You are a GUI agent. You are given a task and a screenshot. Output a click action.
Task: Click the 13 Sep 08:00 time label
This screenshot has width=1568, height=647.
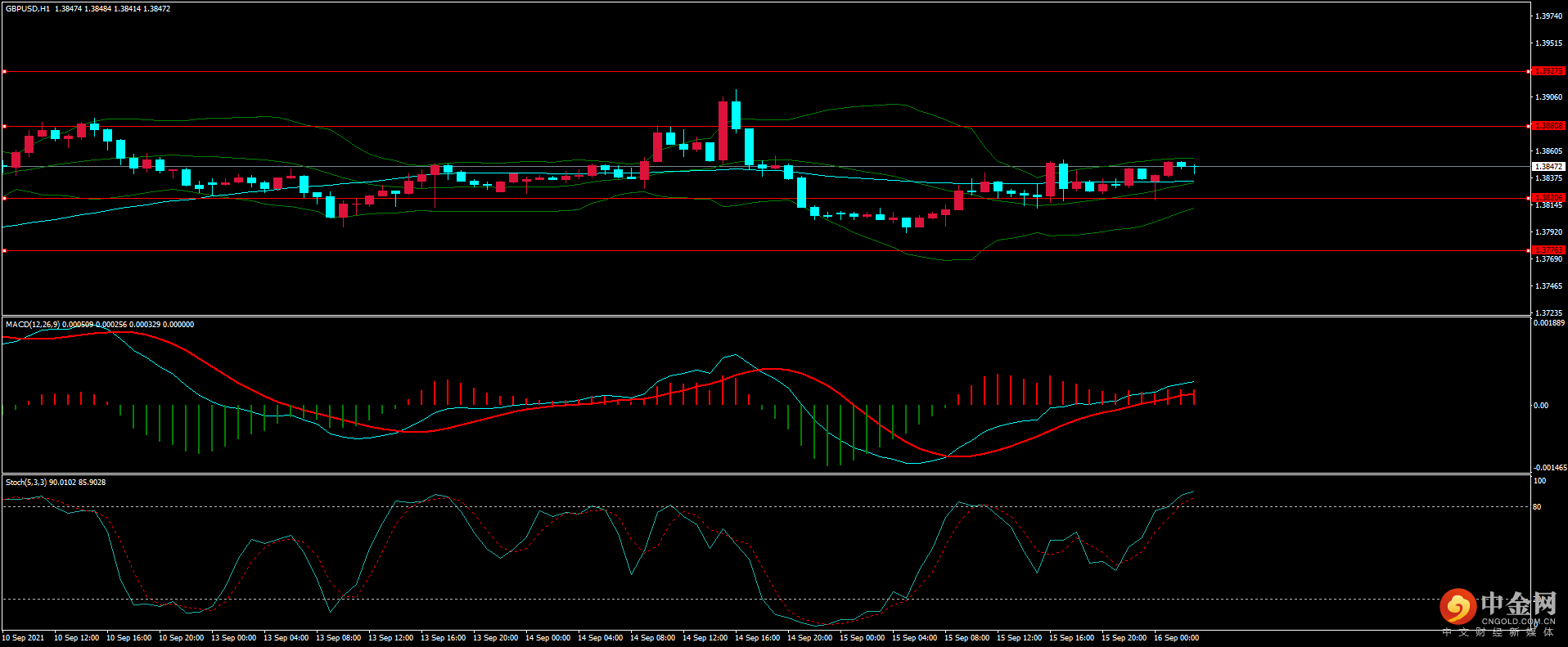coord(338,638)
